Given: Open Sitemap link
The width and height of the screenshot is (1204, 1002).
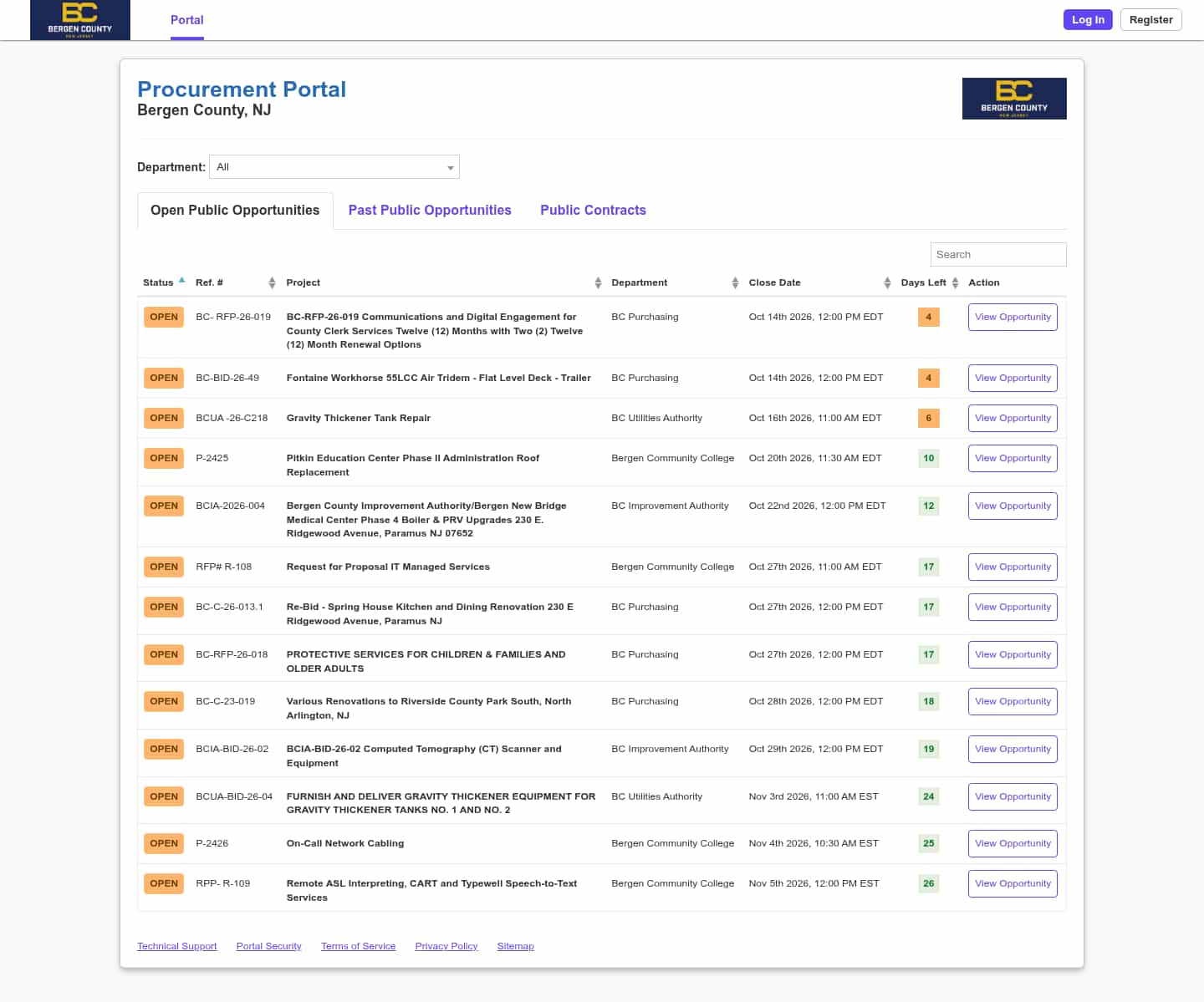Looking at the screenshot, I should click(x=516, y=947).
